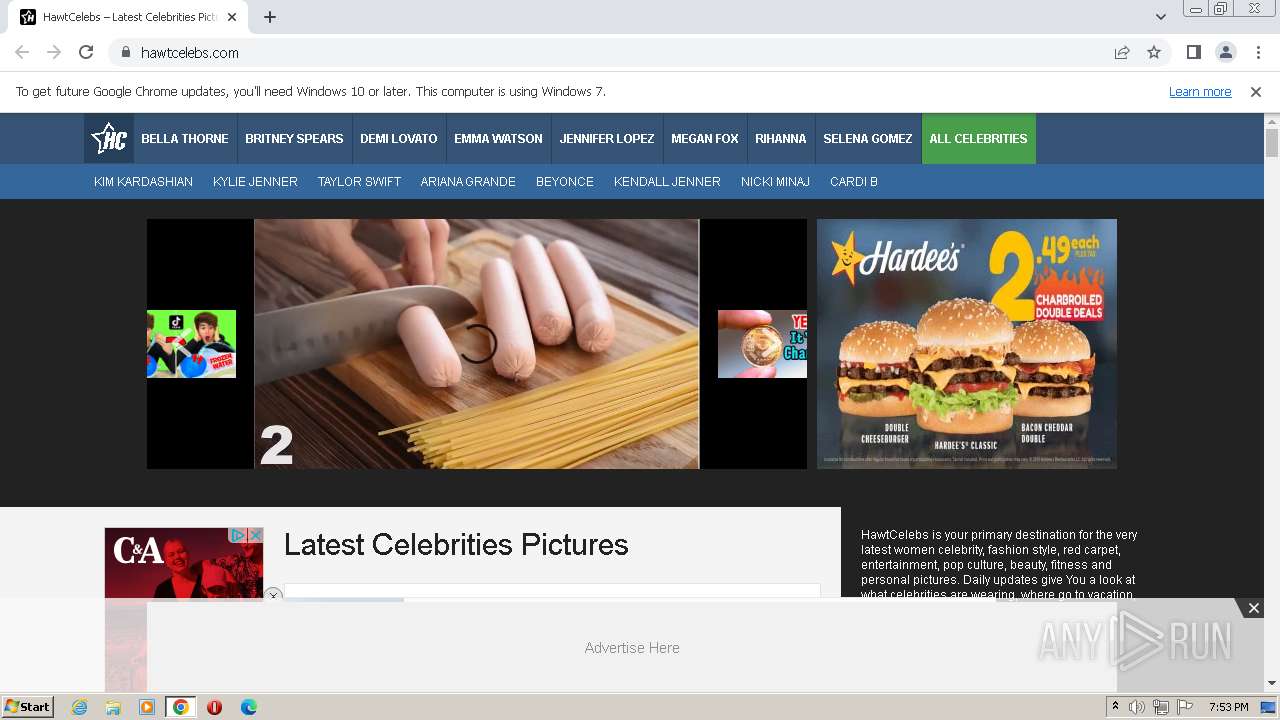This screenshot has height=720, width=1280.
Task: Click the taskbar clock showing 7:53 PM
Action: [1228, 707]
